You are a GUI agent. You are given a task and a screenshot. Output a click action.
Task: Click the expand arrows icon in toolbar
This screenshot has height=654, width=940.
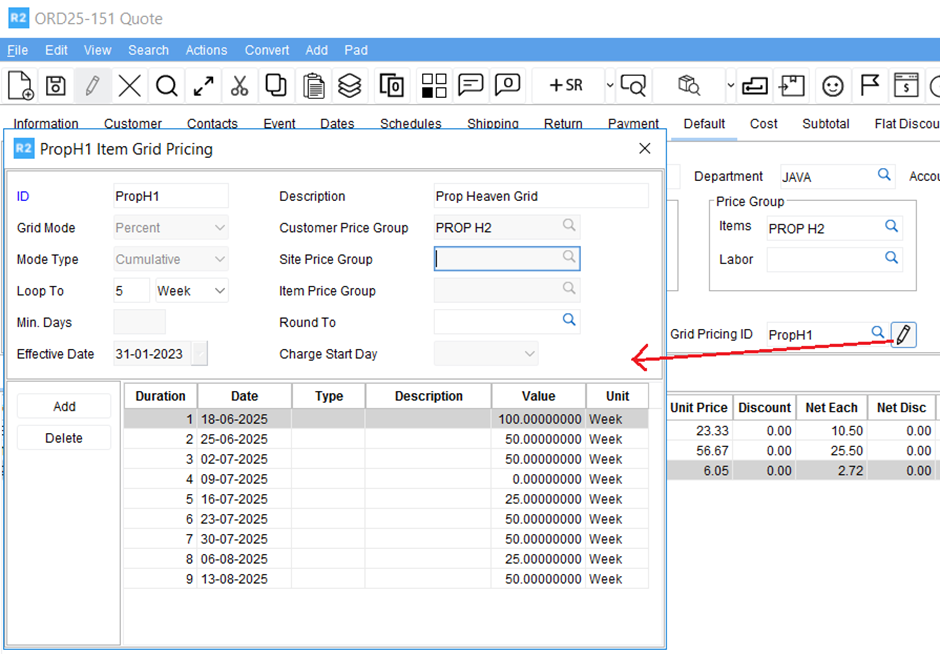204,86
